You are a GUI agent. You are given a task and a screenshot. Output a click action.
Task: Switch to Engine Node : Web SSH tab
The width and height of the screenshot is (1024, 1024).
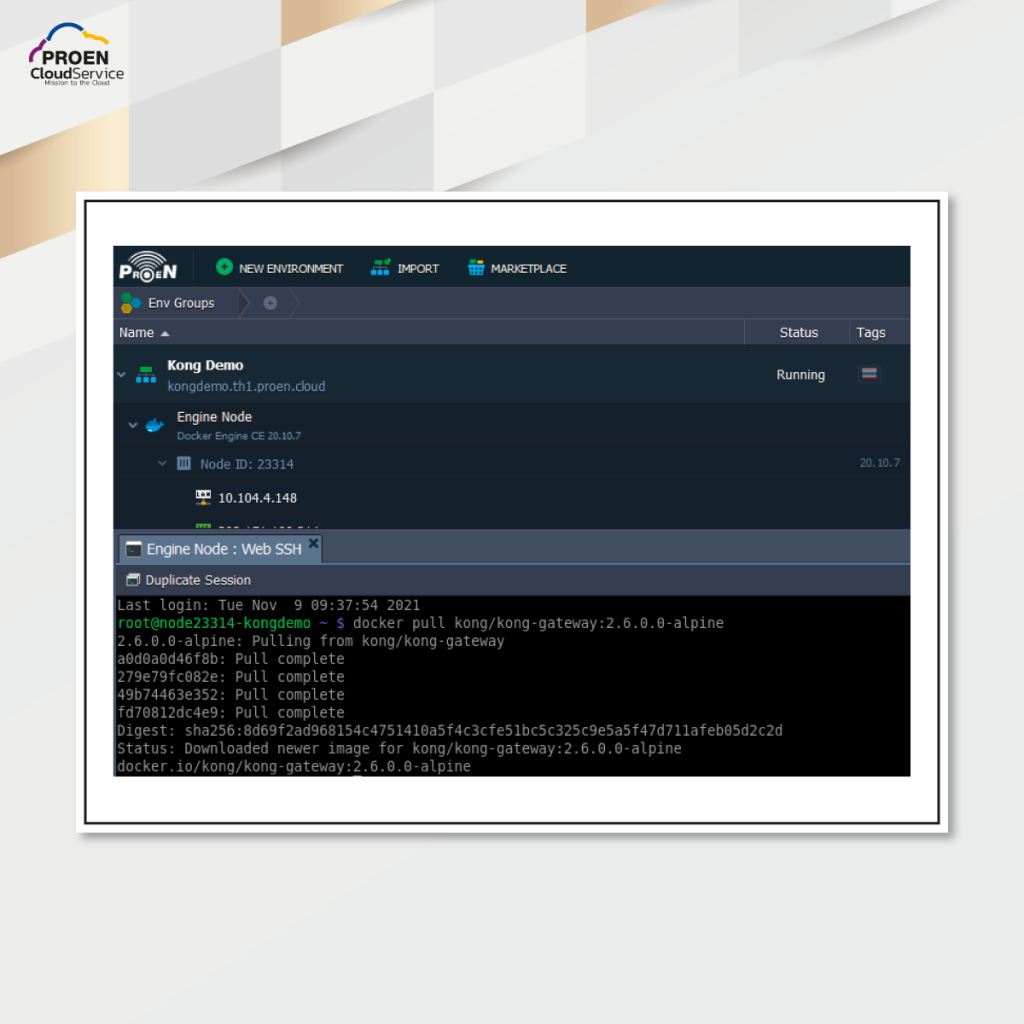click(x=223, y=549)
